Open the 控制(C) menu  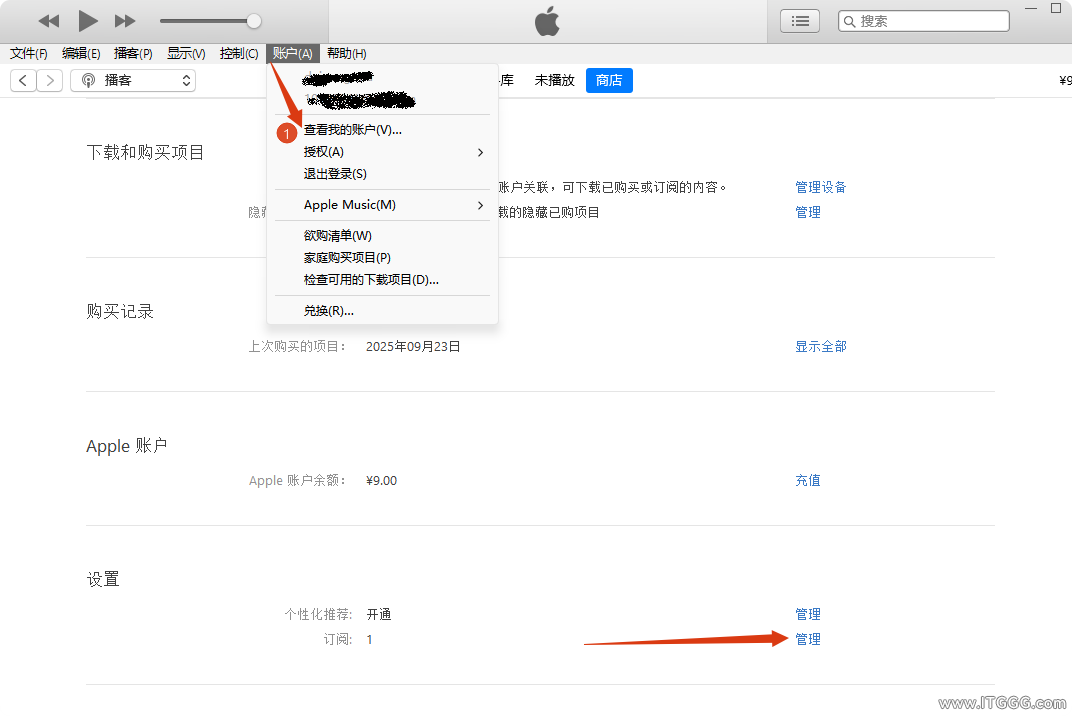(x=239, y=53)
